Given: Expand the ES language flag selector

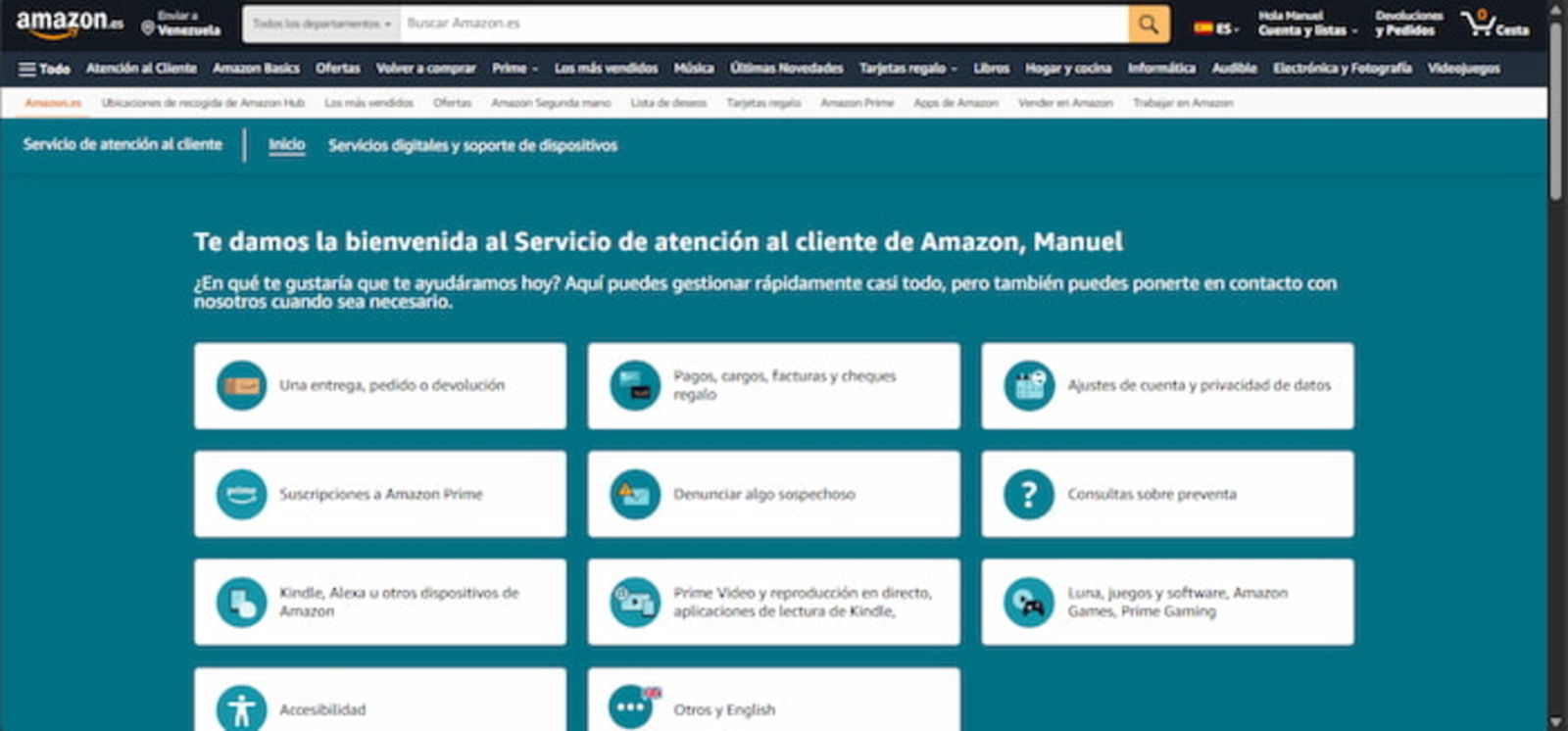Looking at the screenshot, I should [1216, 28].
